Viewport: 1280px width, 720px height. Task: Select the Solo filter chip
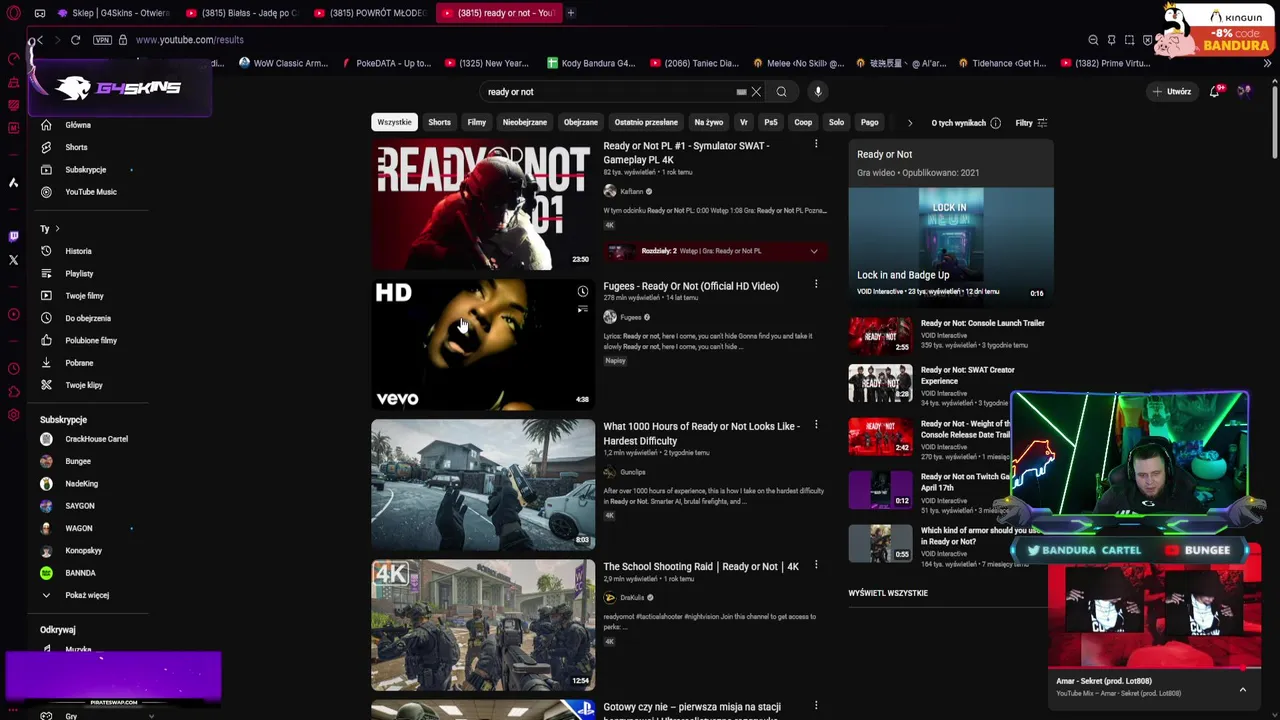coord(836,122)
